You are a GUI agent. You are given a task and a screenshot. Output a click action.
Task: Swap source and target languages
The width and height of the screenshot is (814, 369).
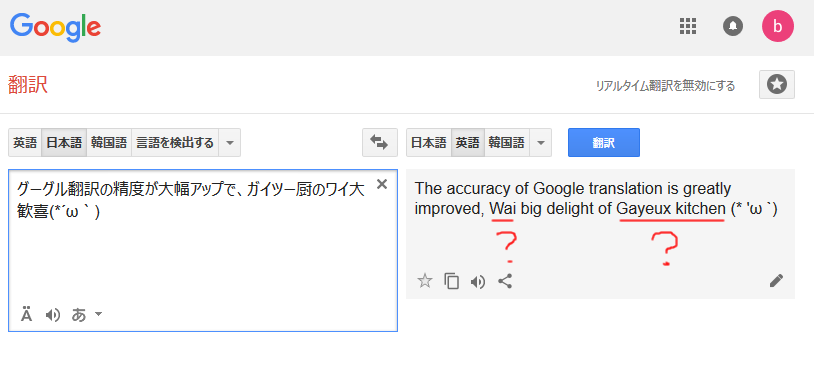tap(379, 142)
